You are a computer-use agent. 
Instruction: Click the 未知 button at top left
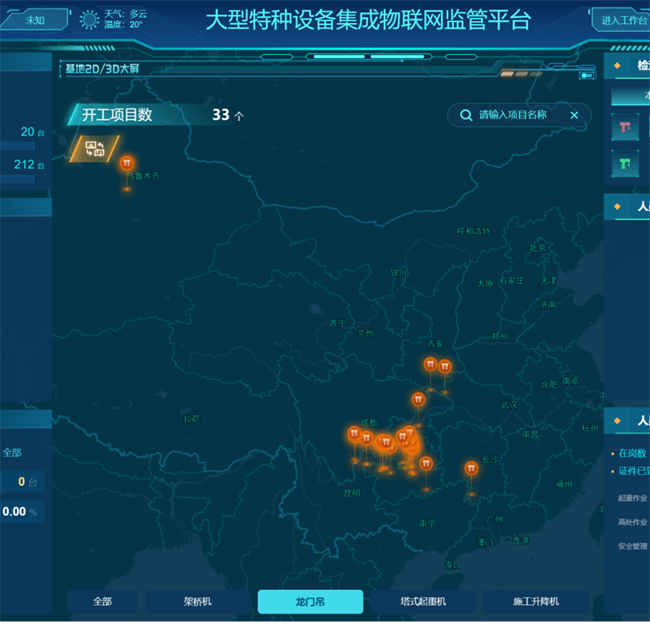[x=35, y=20]
